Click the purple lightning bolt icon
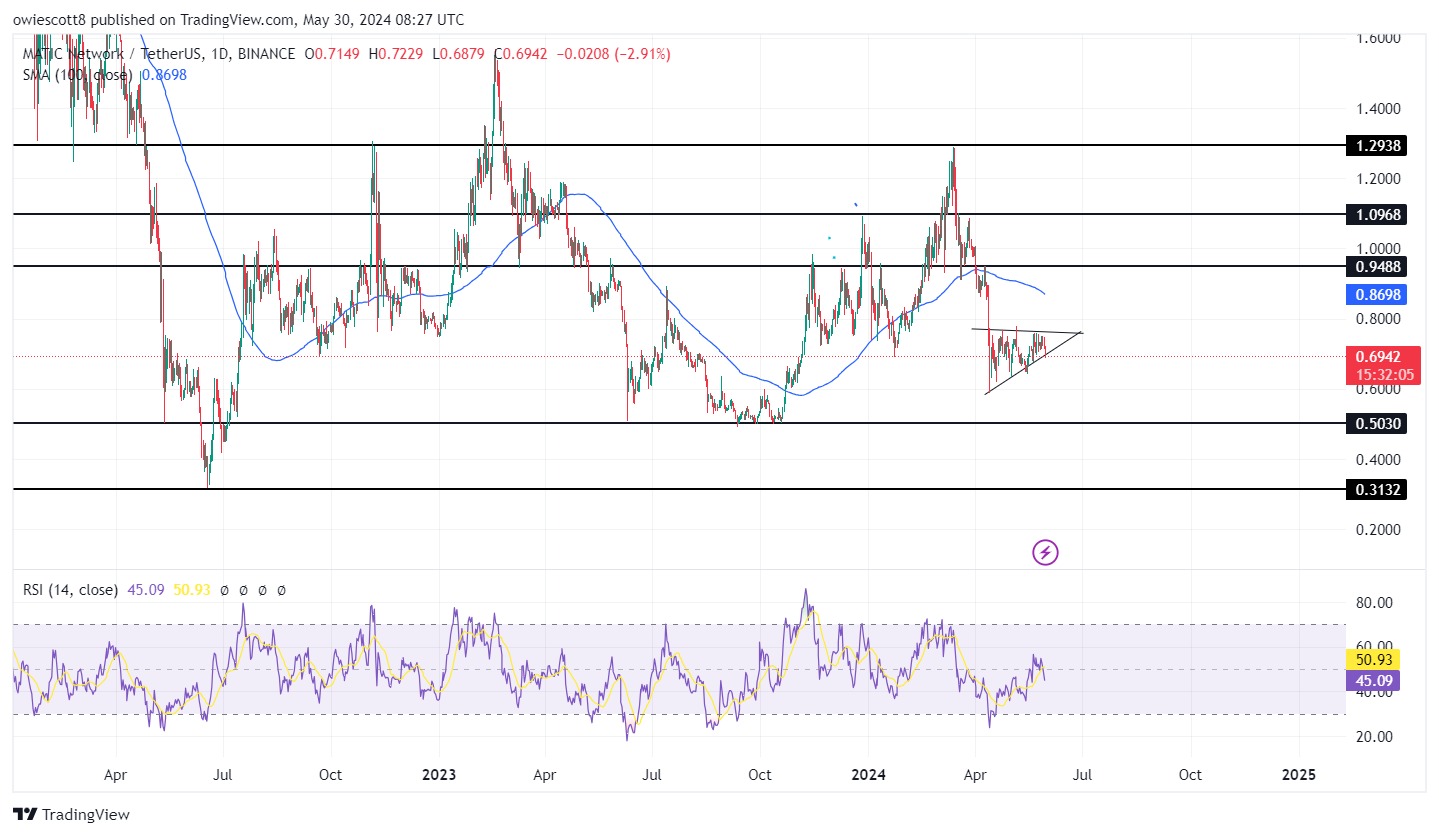The height and width of the screenshot is (836, 1439). [x=1045, y=552]
